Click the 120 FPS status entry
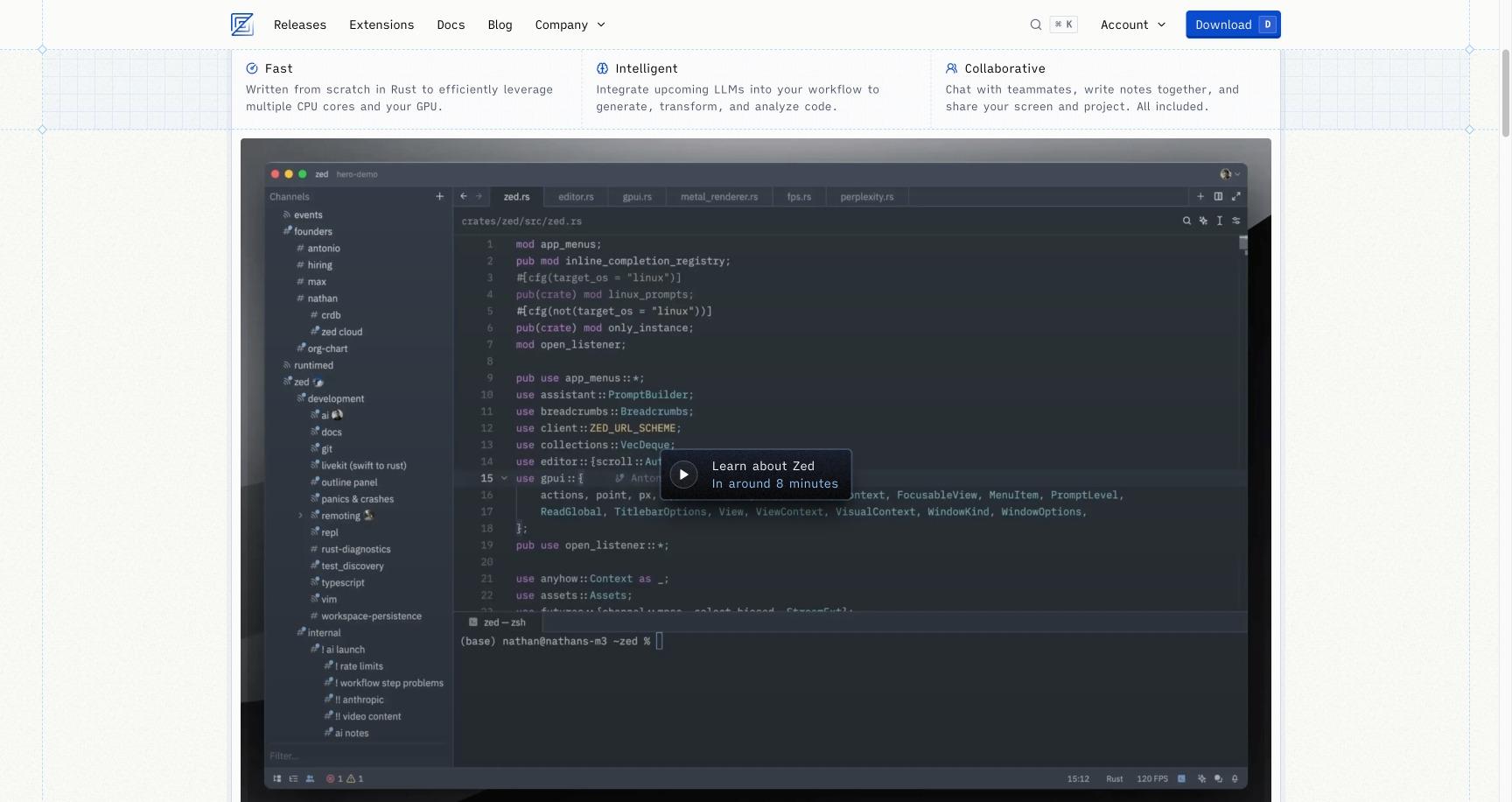Screen dimensions: 1512x802 1151,779
